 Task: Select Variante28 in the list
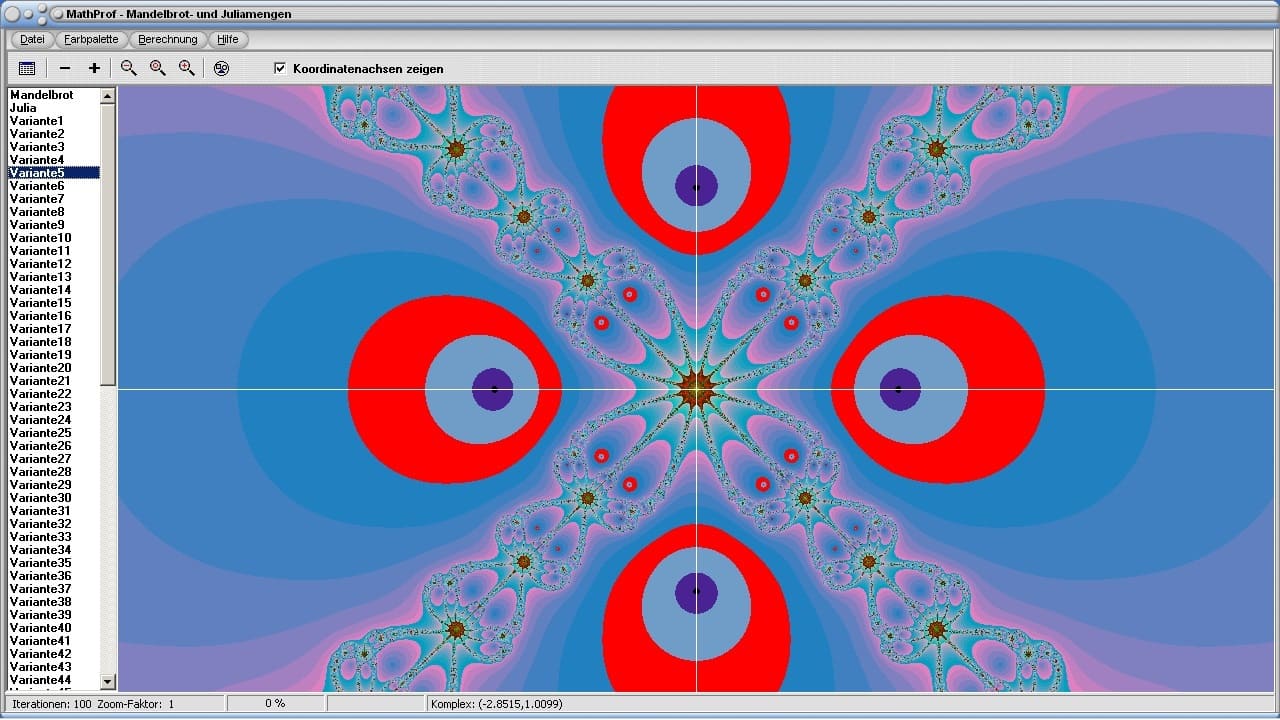(40, 472)
